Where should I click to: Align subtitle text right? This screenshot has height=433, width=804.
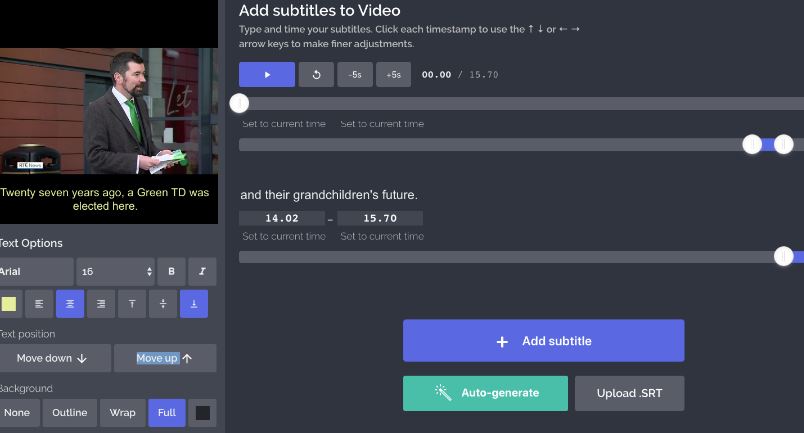pyautogui.click(x=101, y=304)
